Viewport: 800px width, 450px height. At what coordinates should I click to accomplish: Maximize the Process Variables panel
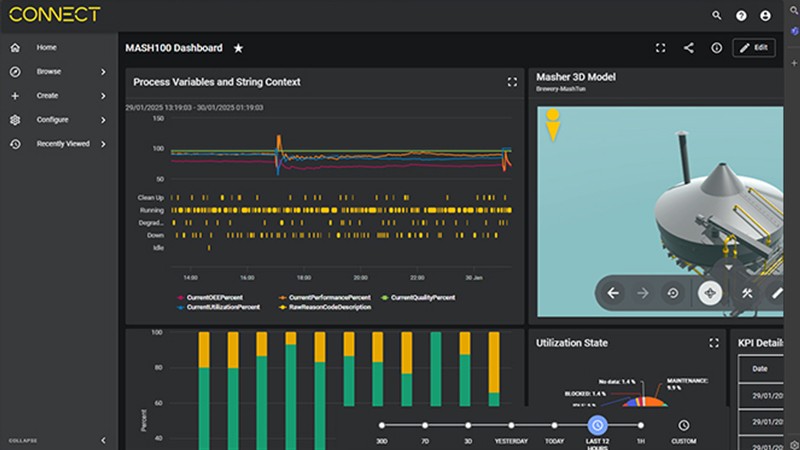tap(512, 82)
